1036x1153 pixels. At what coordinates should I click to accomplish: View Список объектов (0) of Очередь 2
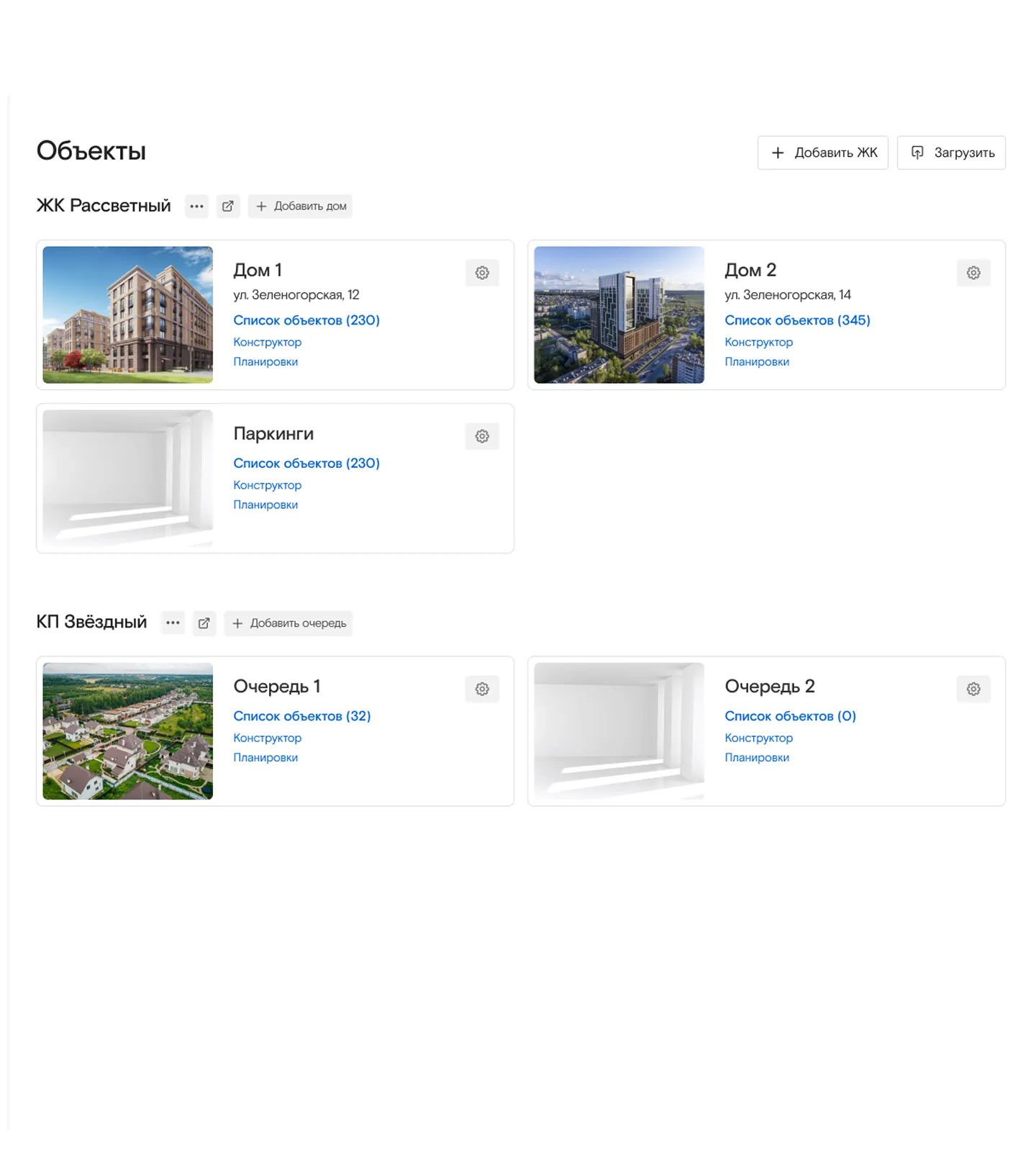(790, 716)
